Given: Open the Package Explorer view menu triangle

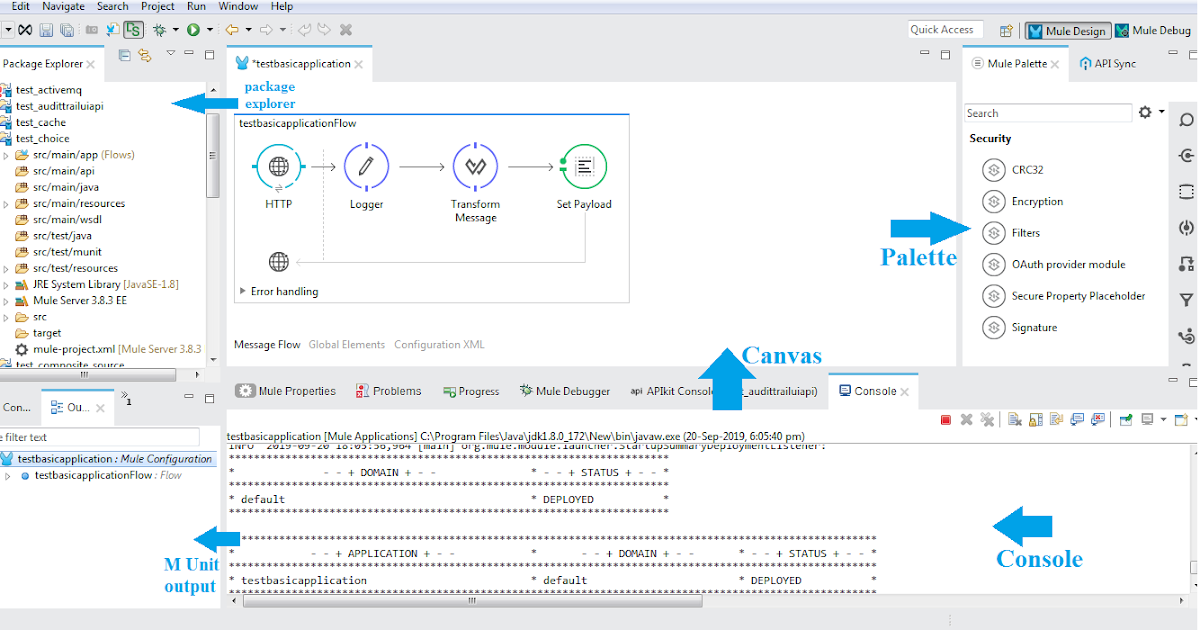Looking at the screenshot, I should 171,54.
